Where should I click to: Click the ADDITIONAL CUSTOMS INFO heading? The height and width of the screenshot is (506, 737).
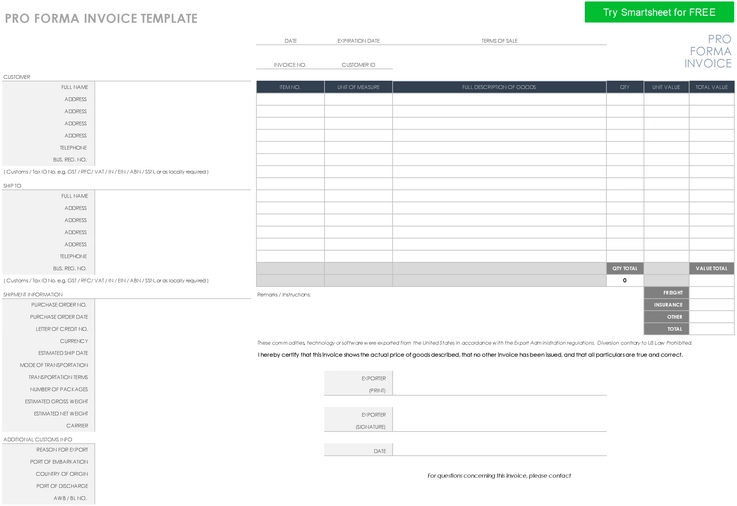pyautogui.click(x=38, y=440)
